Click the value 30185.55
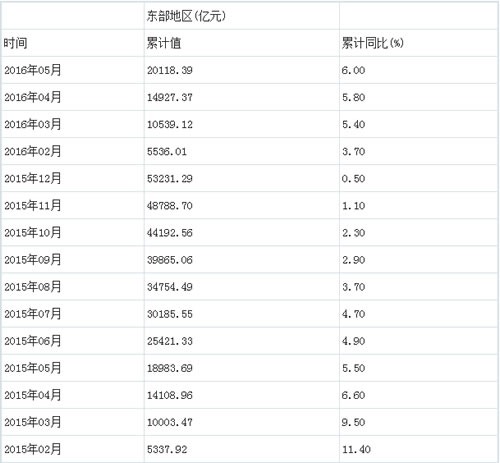This screenshot has width=500, height=463. (170, 314)
